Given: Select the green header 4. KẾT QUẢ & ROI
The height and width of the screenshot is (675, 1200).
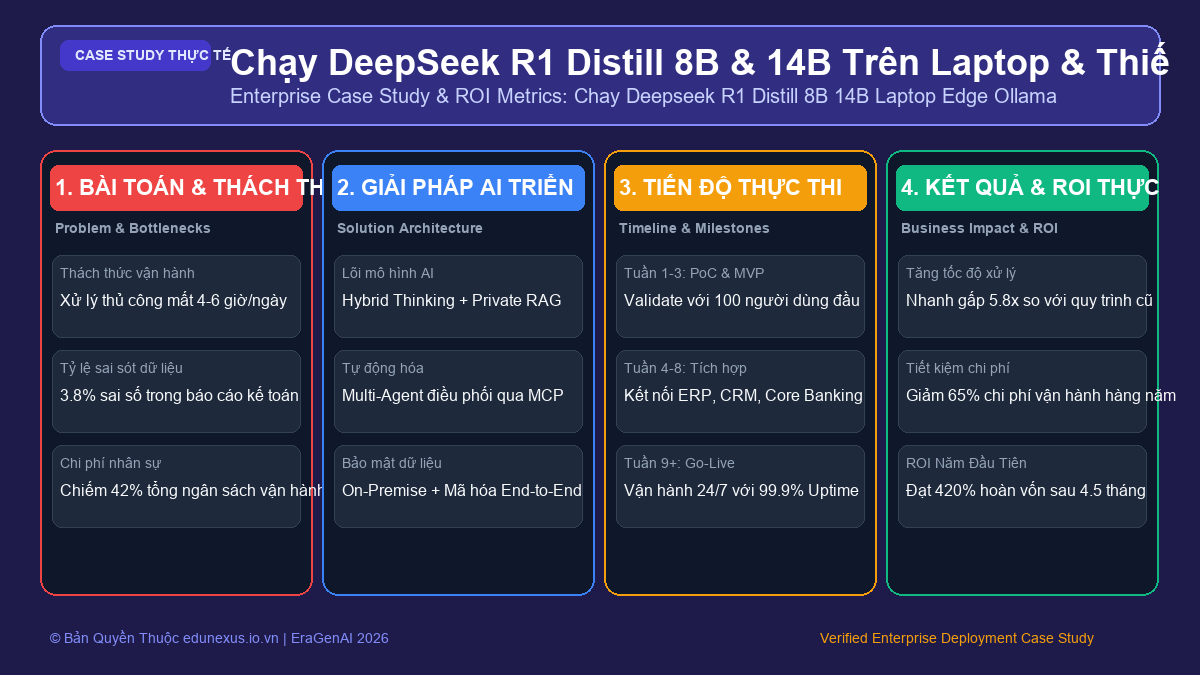Looking at the screenshot, I should (x=1022, y=188).
